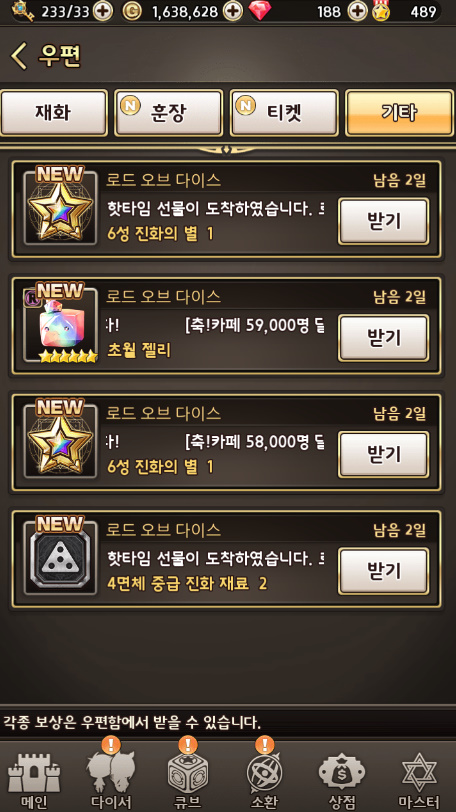
Task: Tap the 초월 젤리 jelly thumbnail
Action: pos(61,325)
